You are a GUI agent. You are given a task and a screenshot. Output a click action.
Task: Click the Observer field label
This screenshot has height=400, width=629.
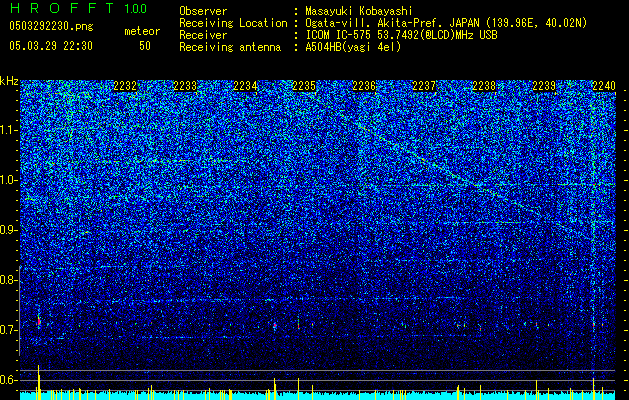coord(203,11)
